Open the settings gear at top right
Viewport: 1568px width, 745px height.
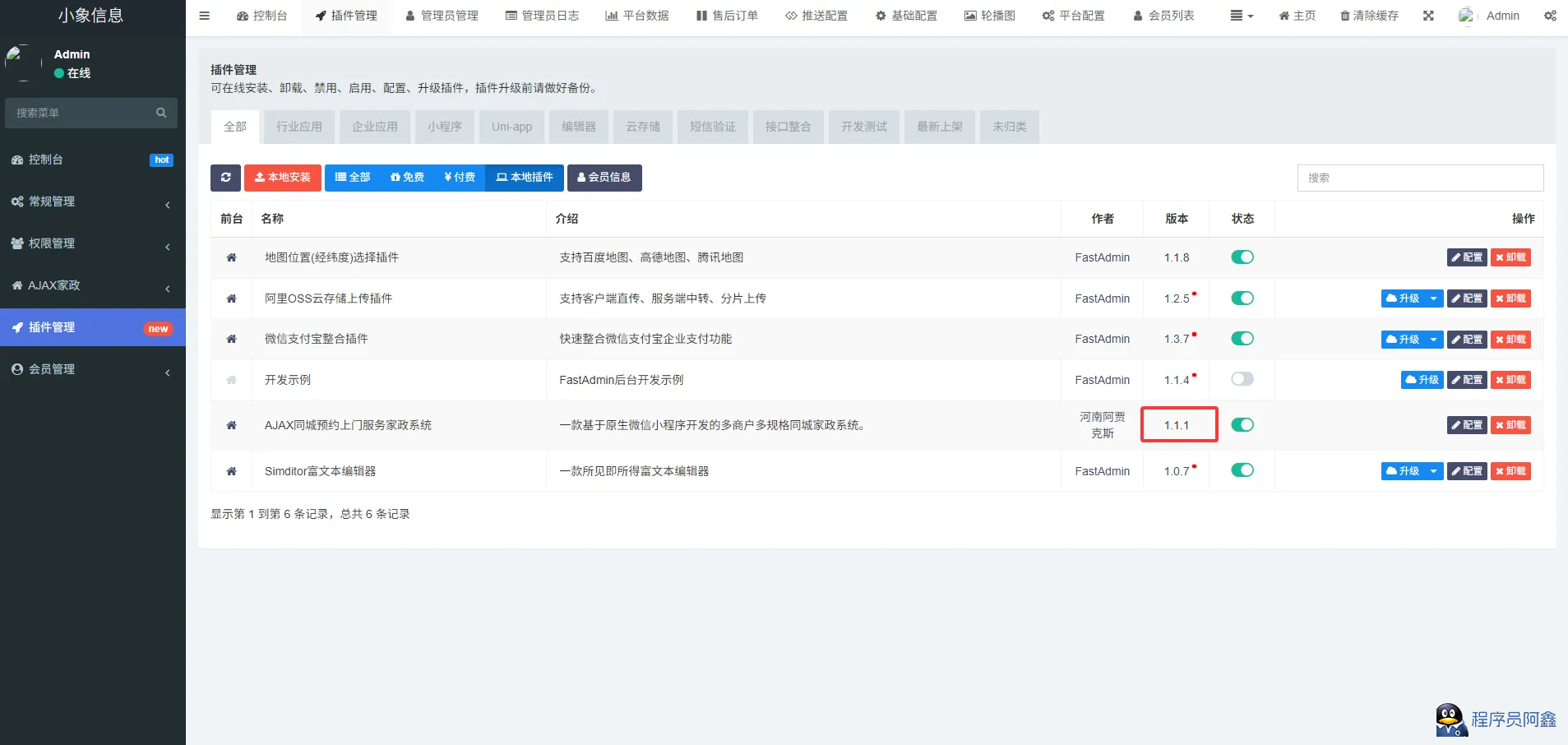(x=1549, y=15)
